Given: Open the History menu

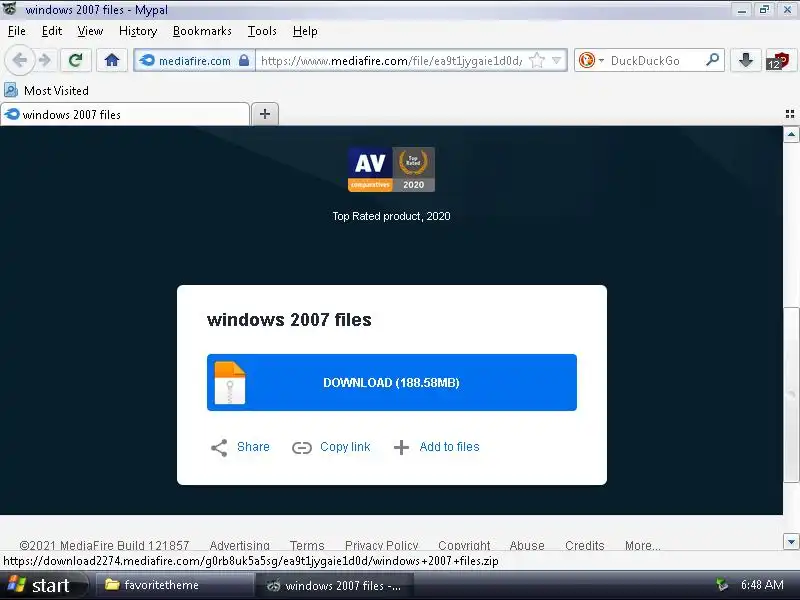Looking at the screenshot, I should pyautogui.click(x=138, y=31).
